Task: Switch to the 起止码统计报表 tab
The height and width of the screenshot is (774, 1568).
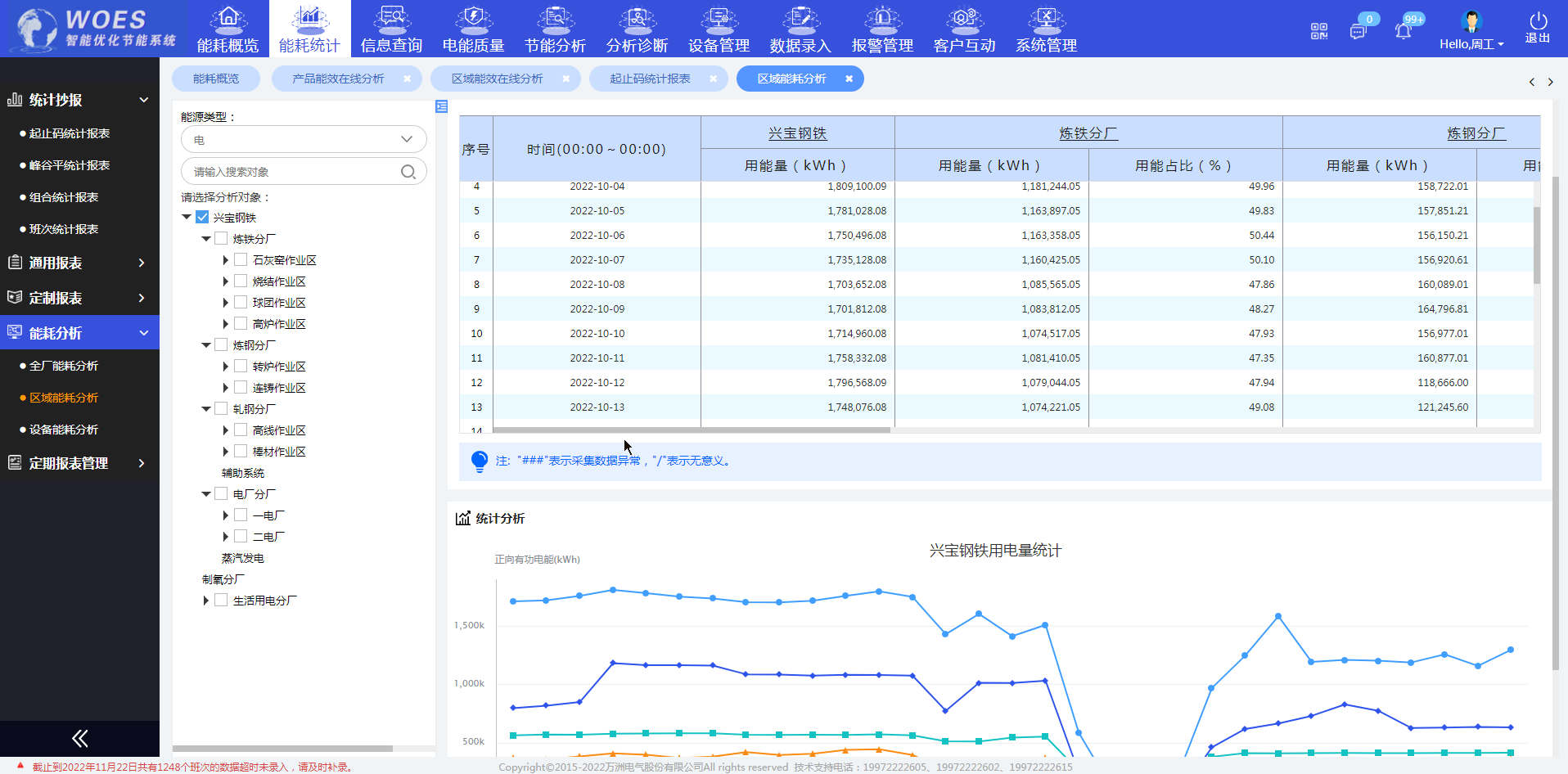Action: pos(650,79)
